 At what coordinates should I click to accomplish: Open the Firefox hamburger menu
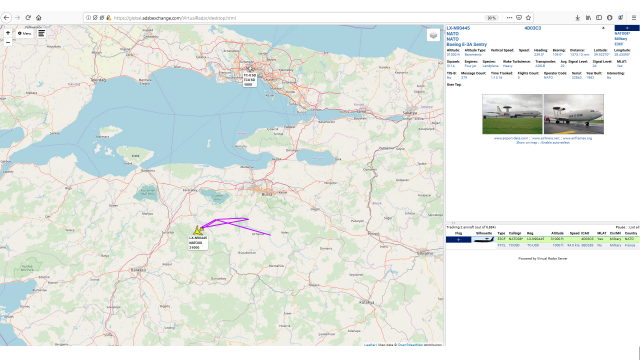[633, 18]
